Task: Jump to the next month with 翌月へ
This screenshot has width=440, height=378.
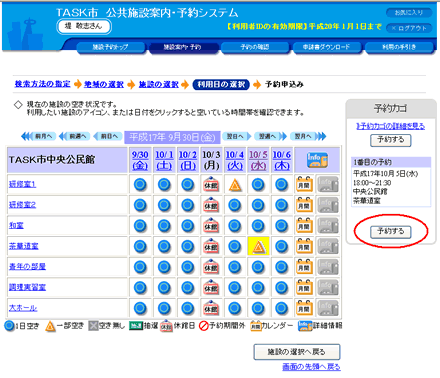Action: point(308,136)
